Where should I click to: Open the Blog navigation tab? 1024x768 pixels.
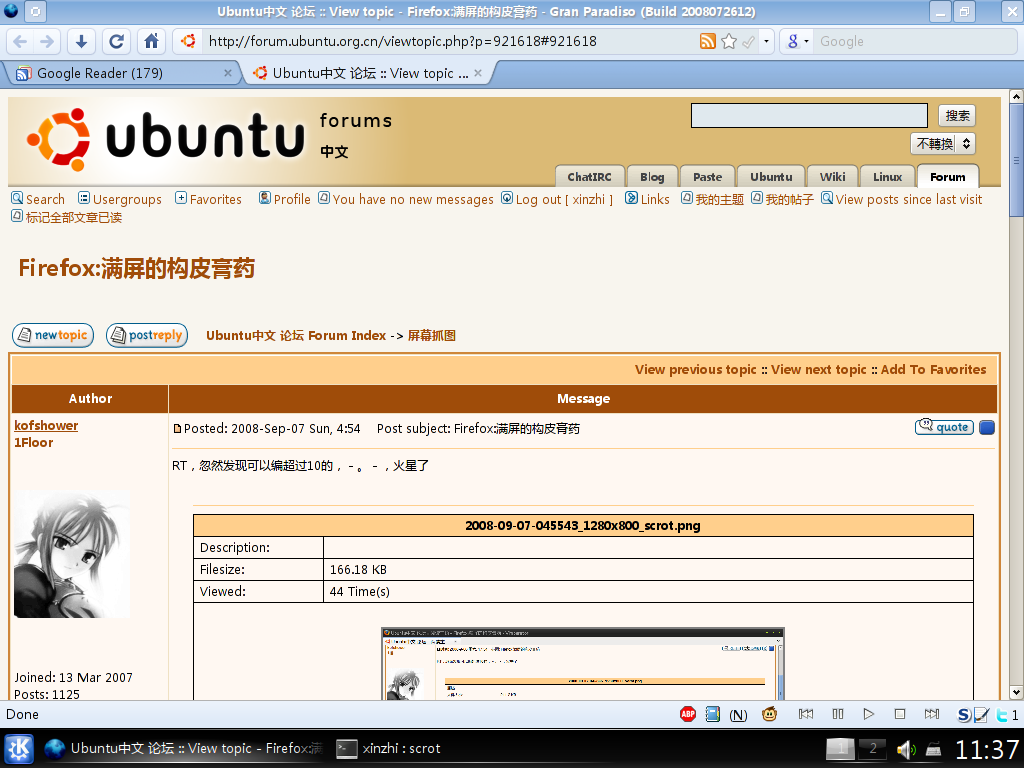[652, 177]
